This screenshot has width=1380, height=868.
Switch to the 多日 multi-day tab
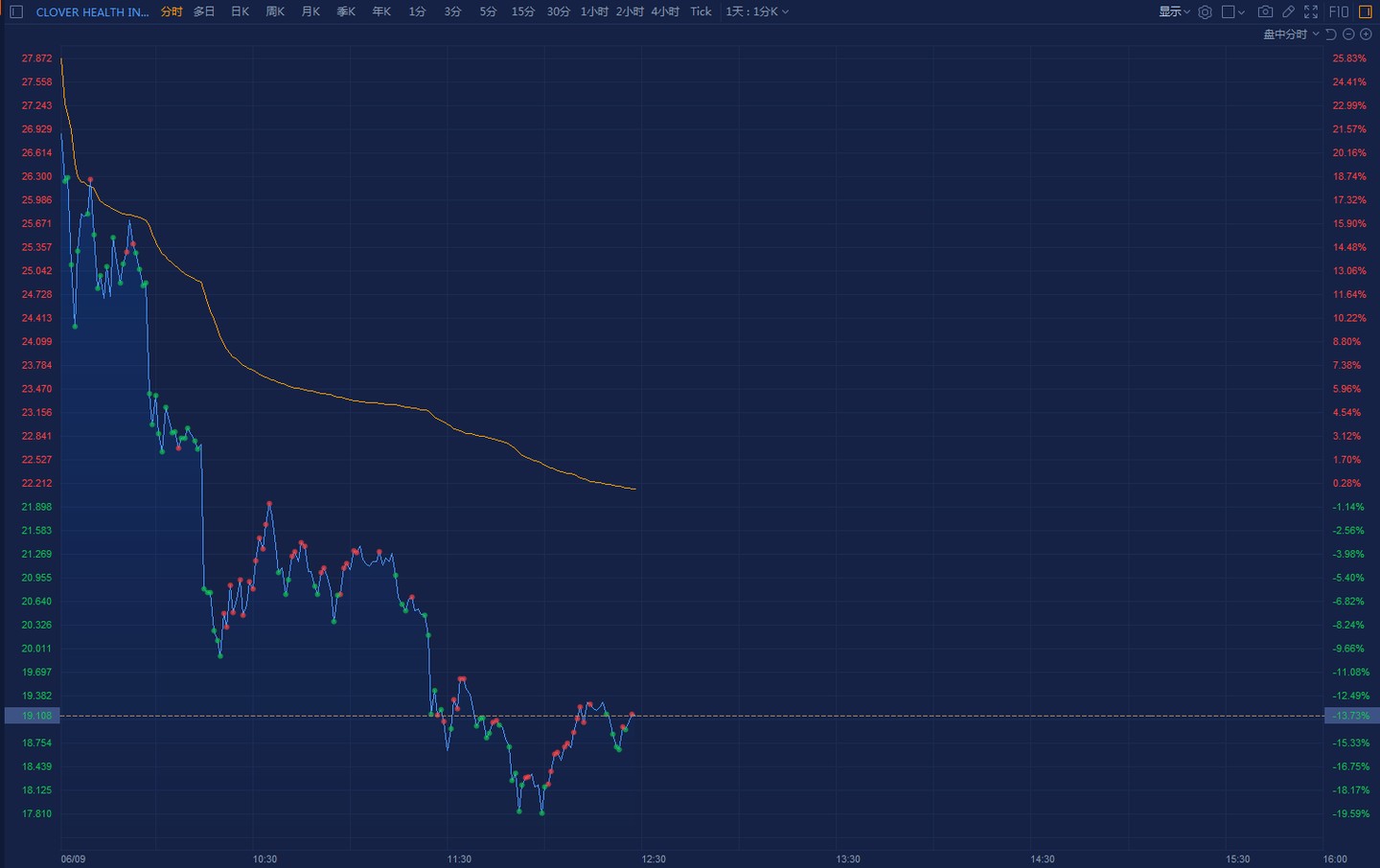point(204,11)
